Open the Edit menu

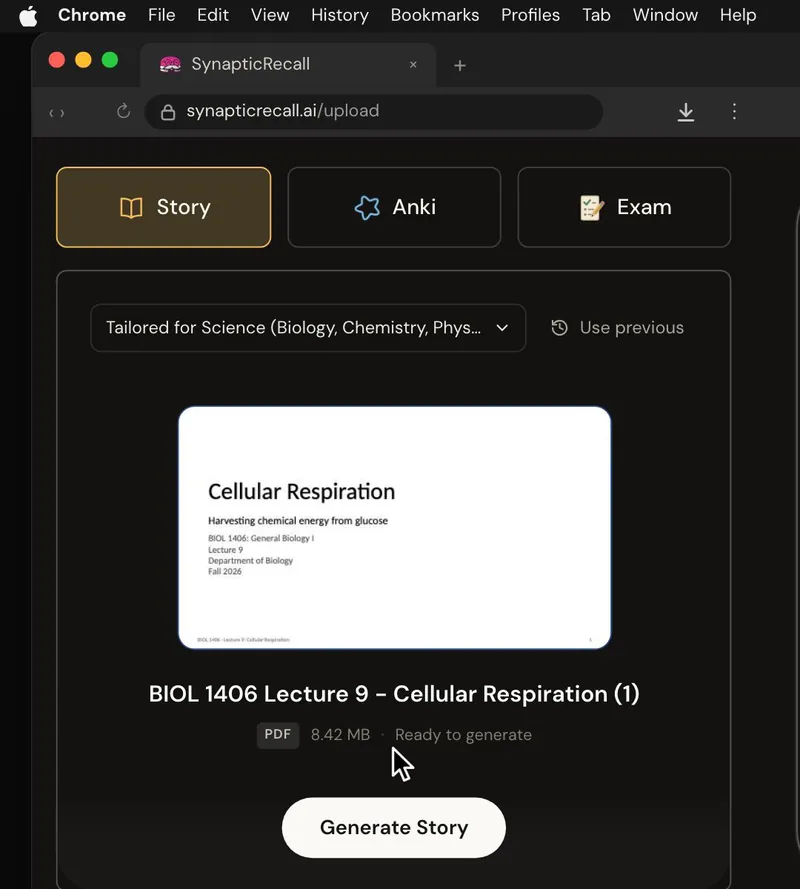(x=213, y=15)
